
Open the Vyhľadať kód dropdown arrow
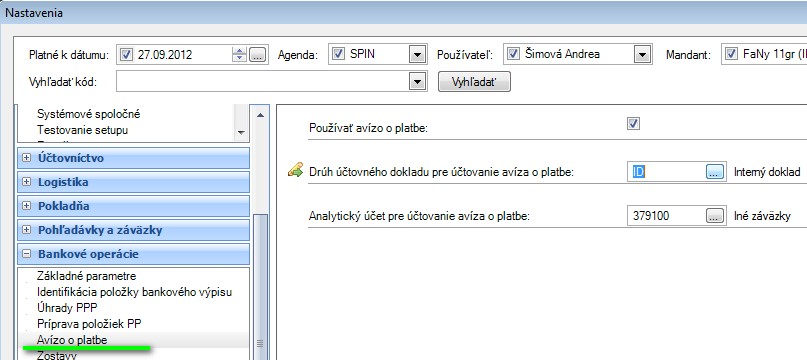tap(417, 82)
